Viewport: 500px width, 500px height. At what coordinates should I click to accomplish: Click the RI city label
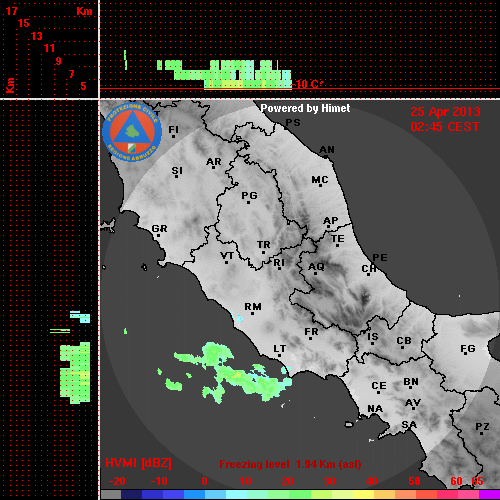tap(279, 263)
